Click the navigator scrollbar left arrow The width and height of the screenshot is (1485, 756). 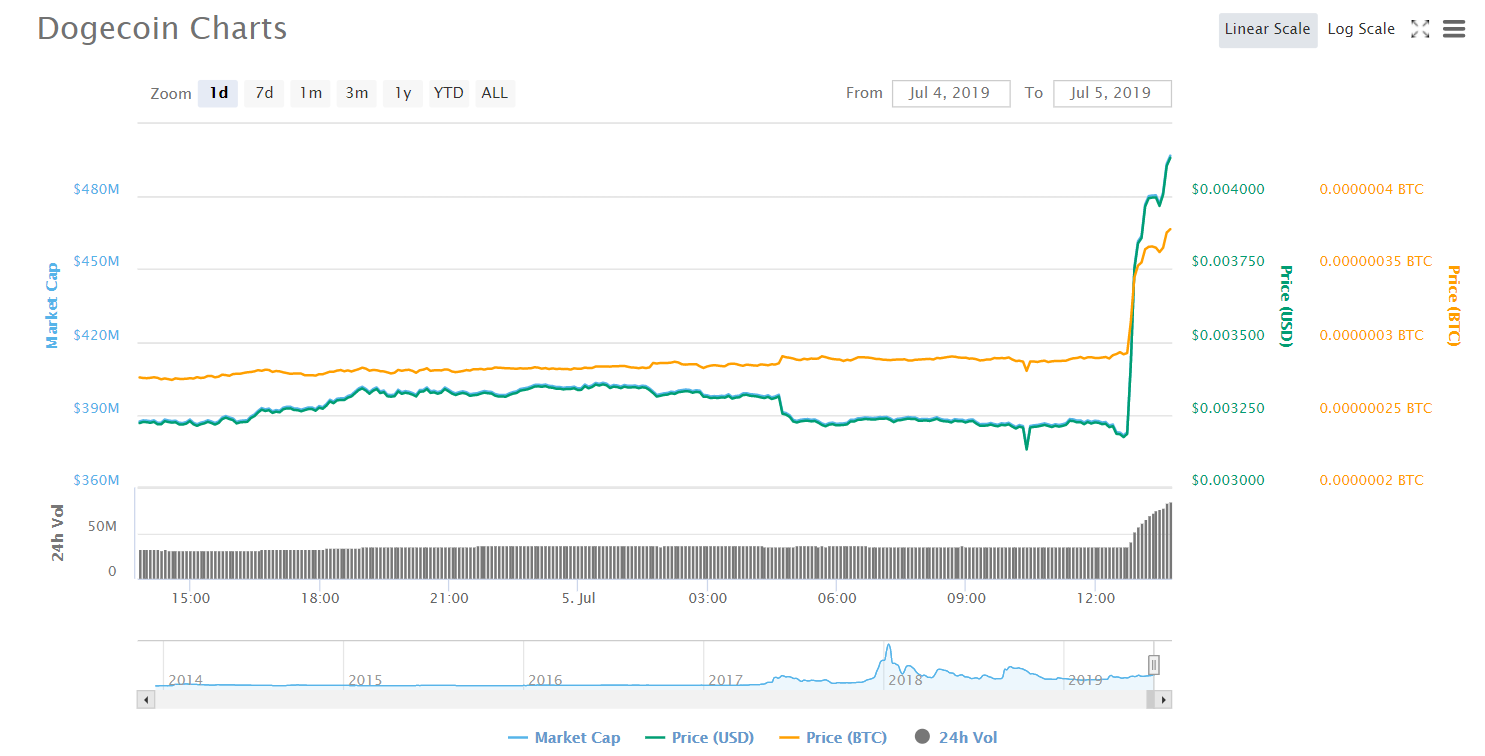click(x=146, y=700)
